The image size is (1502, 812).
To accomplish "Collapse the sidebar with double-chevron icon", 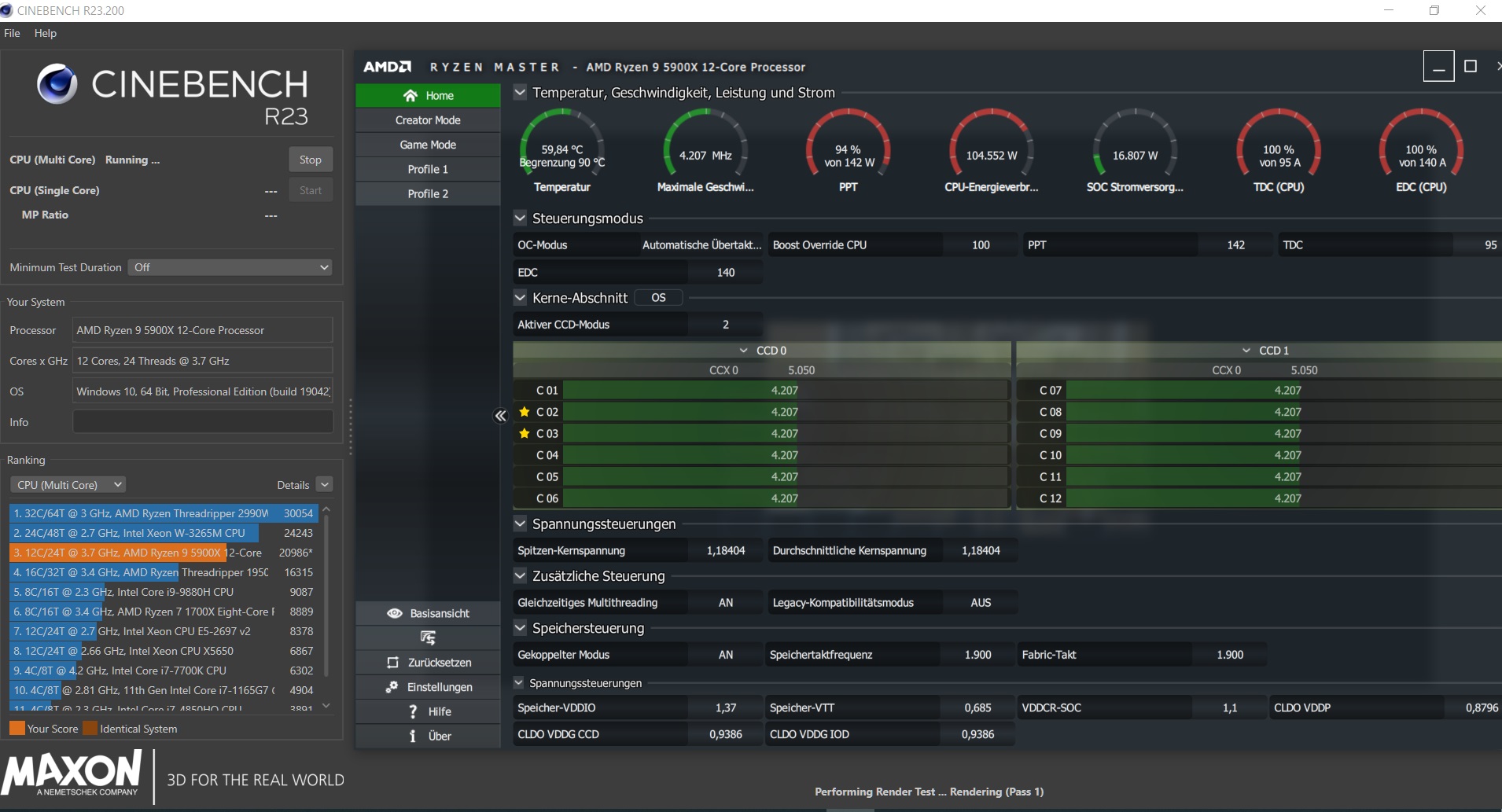I will point(500,416).
